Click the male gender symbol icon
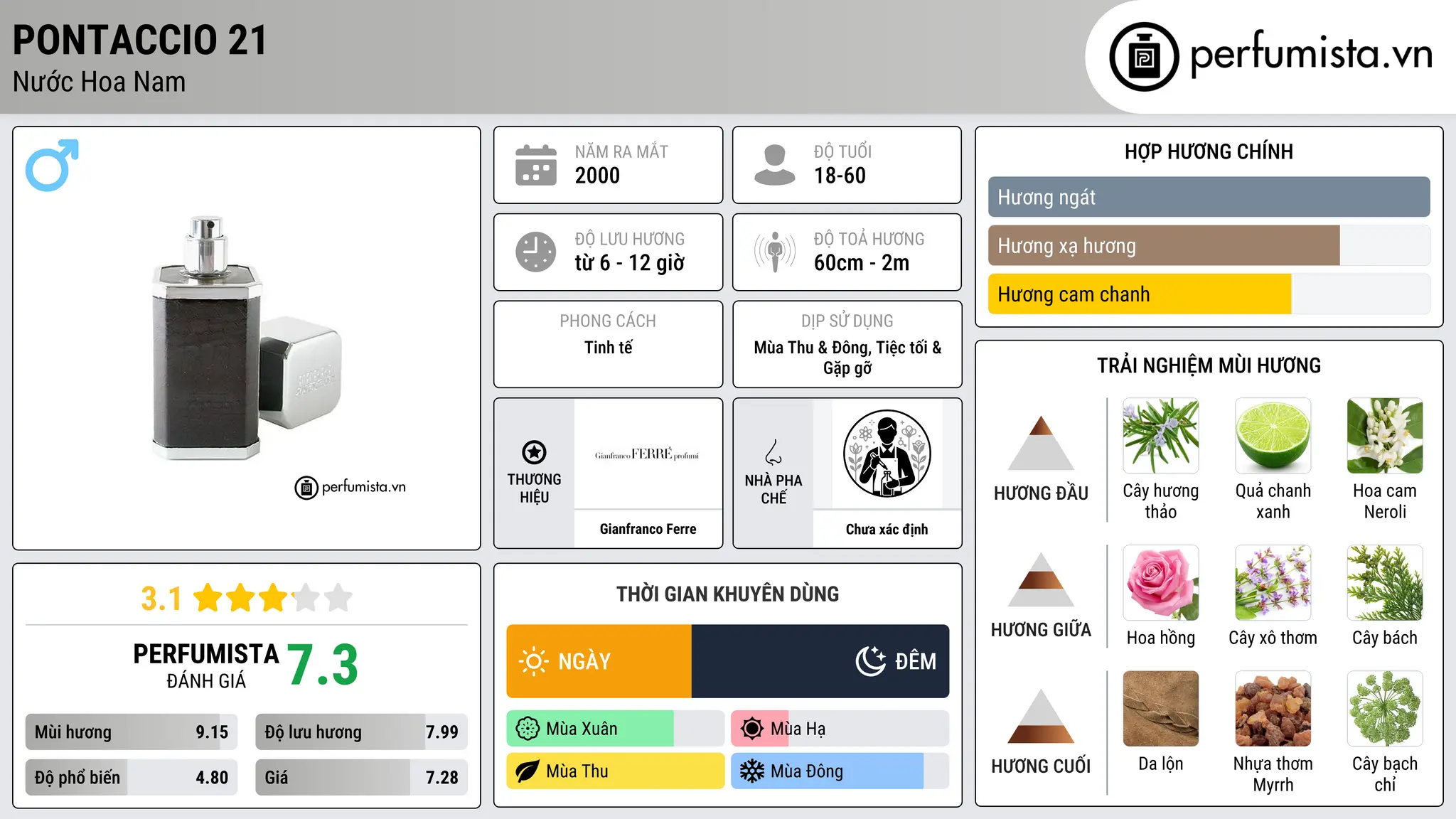1456x819 pixels. click(x=52, y=165)
